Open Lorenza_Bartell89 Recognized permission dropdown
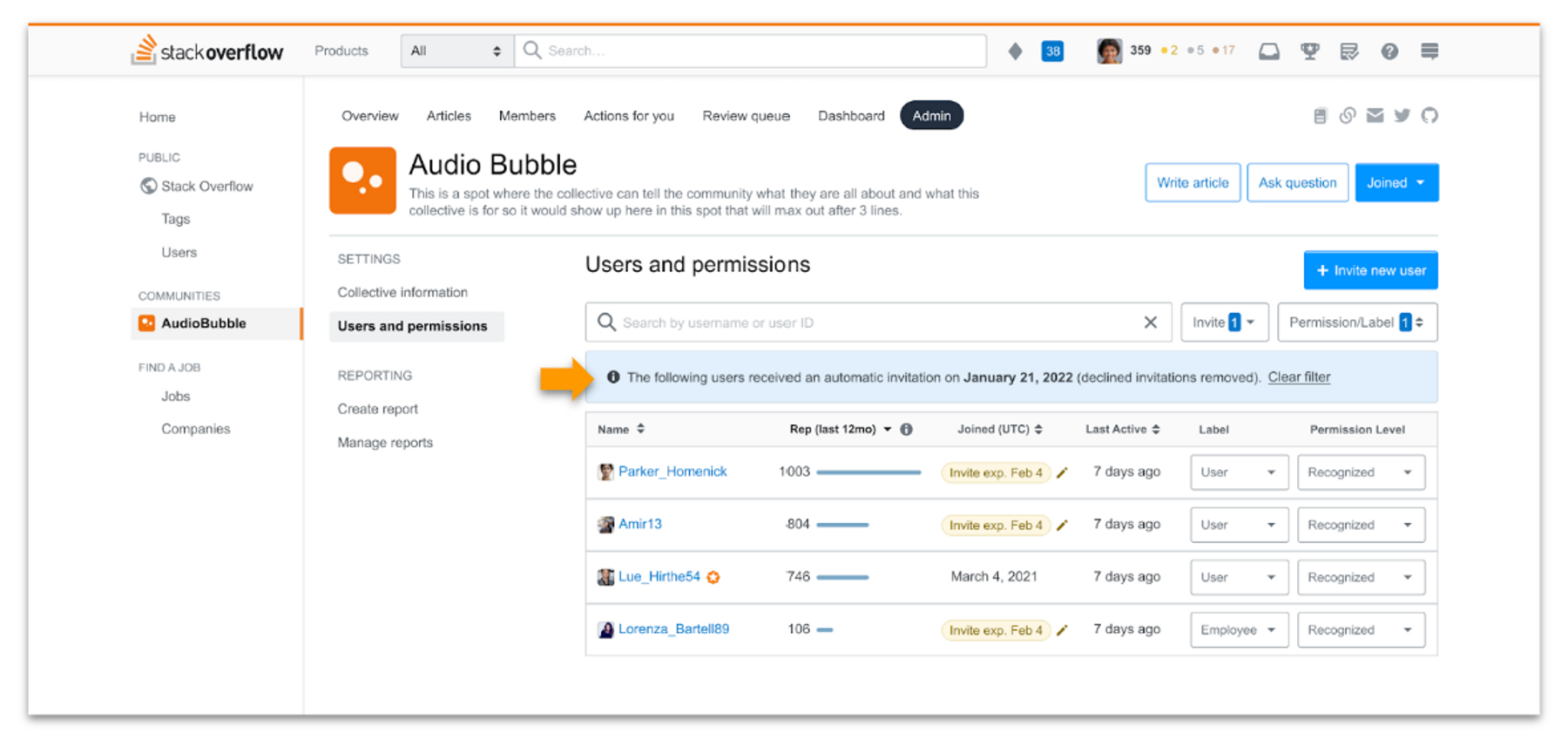The width and height of the screenshot is (1568, 747). pyautogui.click(x=1361, y=629)
